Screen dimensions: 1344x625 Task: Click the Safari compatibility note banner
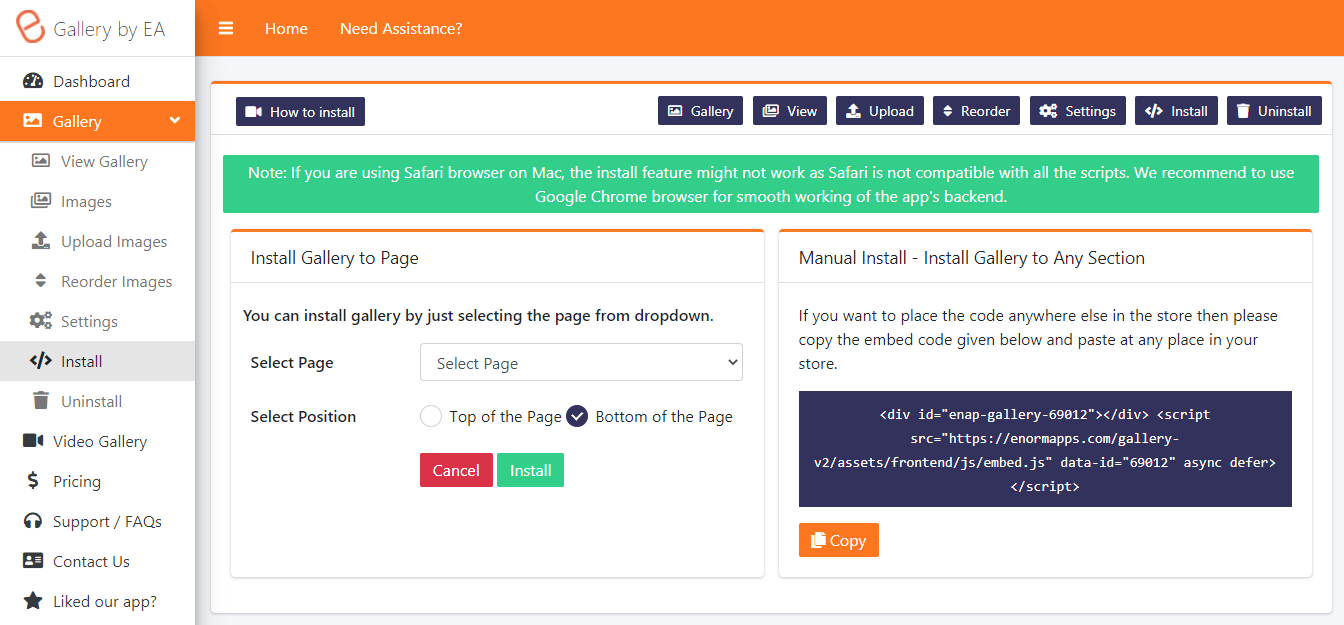pyautogui.click(x=771, y=184)
